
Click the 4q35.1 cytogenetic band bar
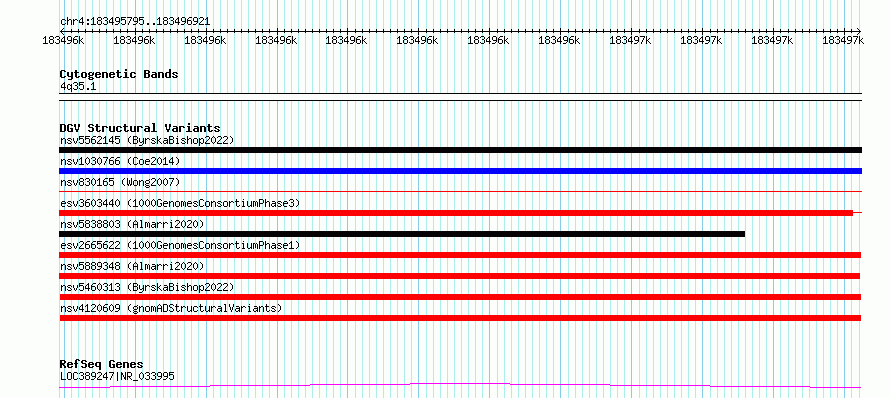pos(460,97)
